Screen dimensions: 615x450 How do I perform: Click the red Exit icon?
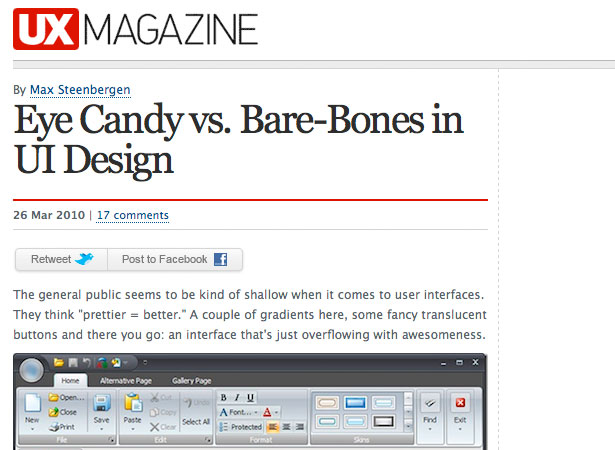pos(460,403)
